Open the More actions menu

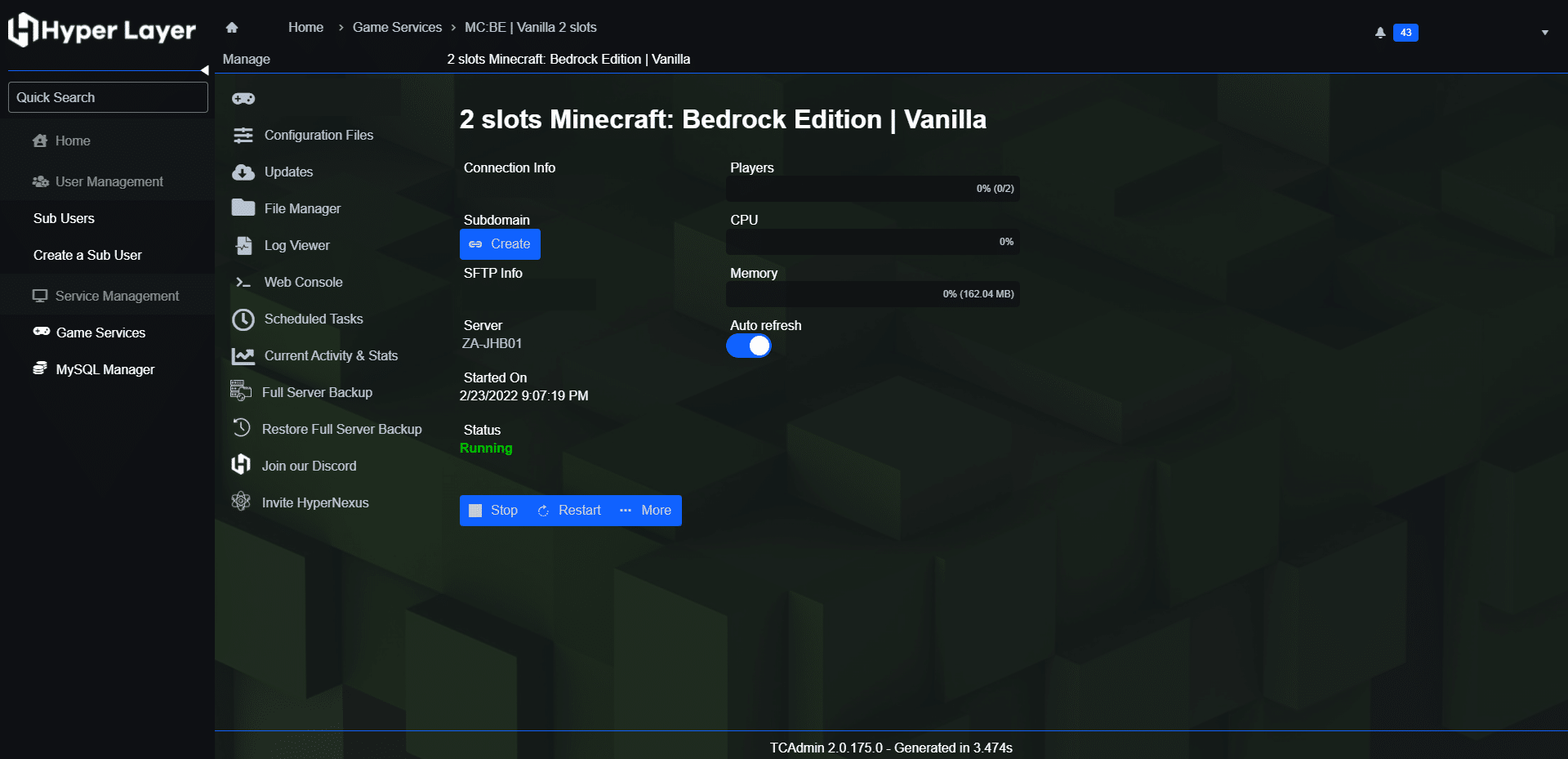645,511
